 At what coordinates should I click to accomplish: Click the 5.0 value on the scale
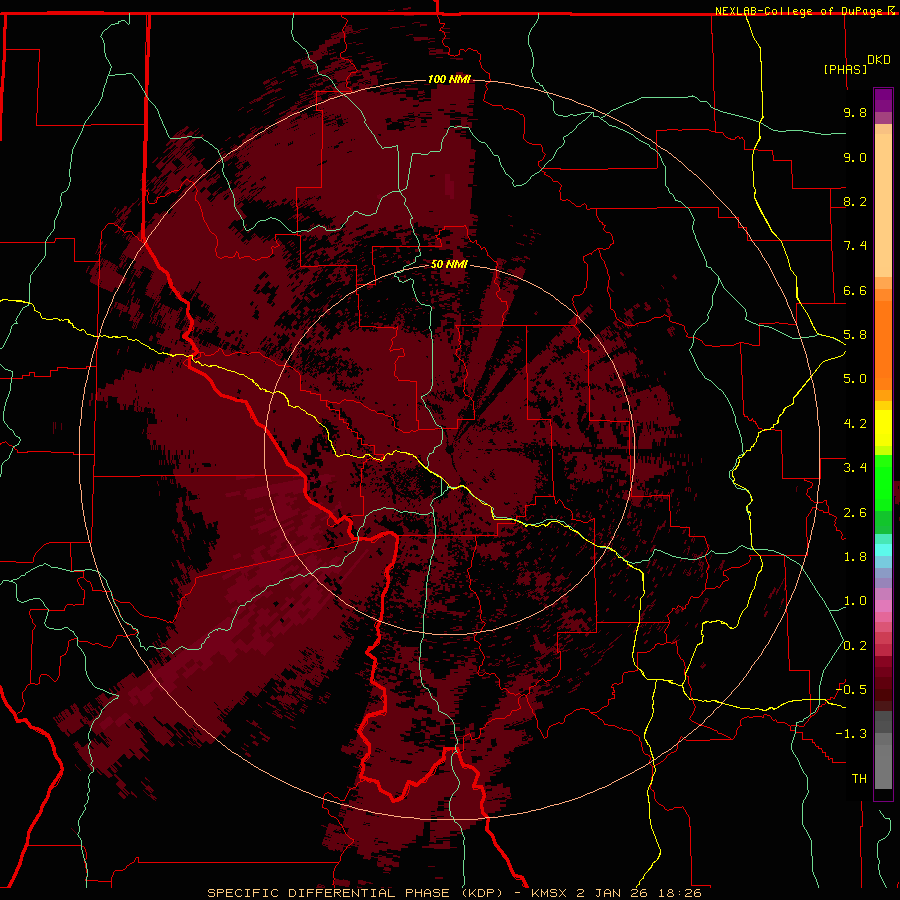(x=855, y=379)
